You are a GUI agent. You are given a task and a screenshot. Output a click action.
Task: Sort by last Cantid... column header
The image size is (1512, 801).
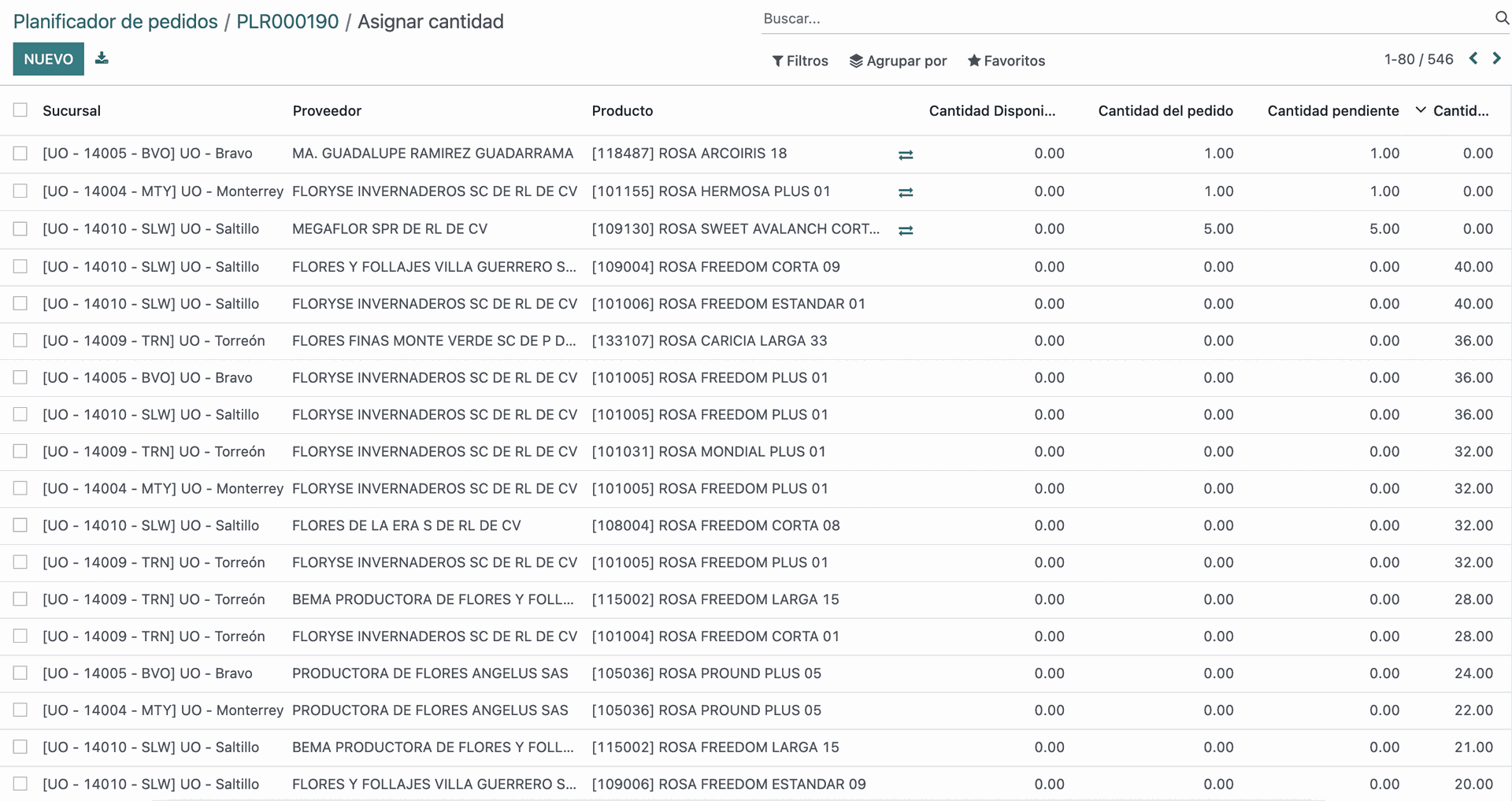click(1461, 111)
